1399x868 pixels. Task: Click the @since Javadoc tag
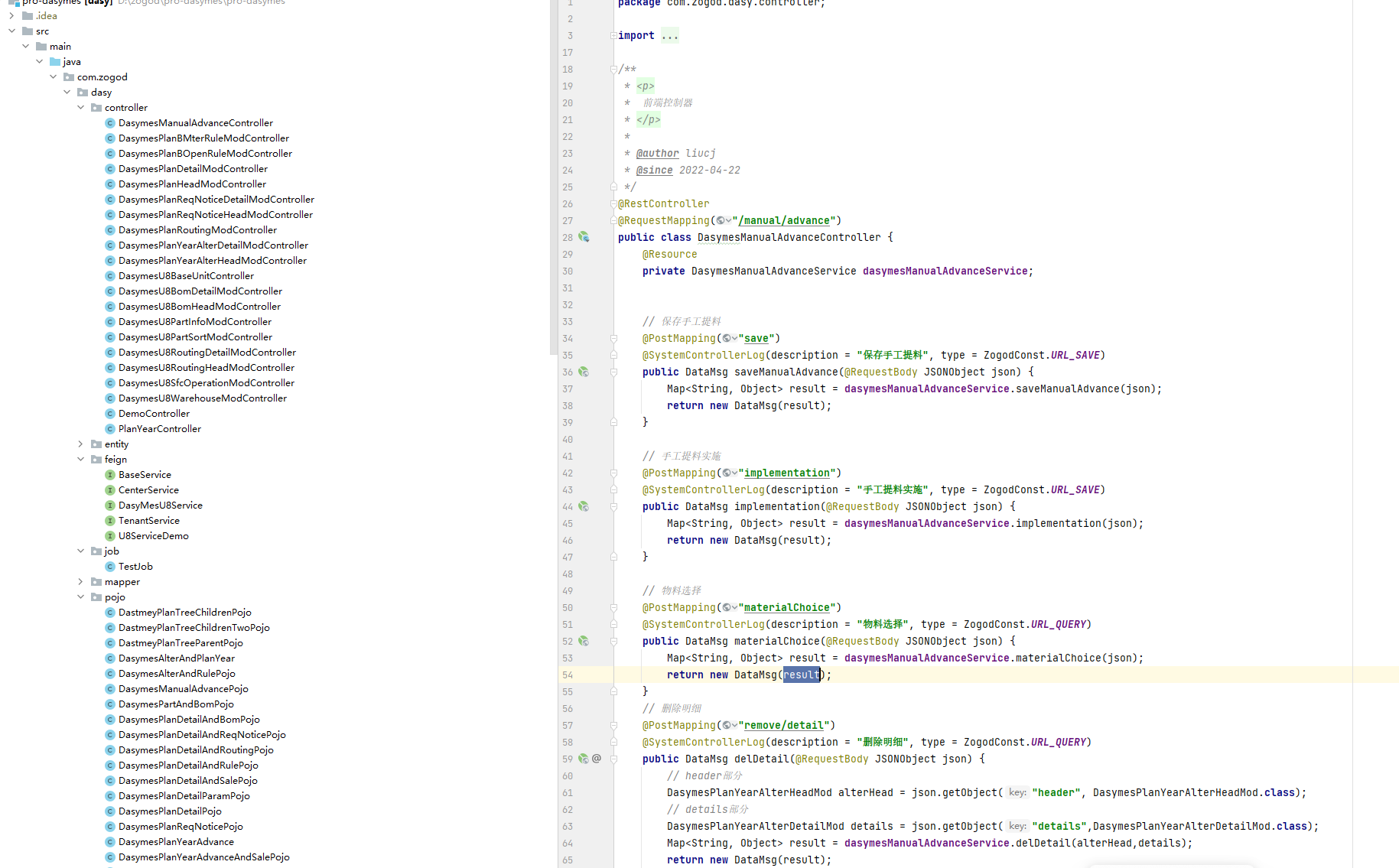pyautogui.click(x=655, y=170)
